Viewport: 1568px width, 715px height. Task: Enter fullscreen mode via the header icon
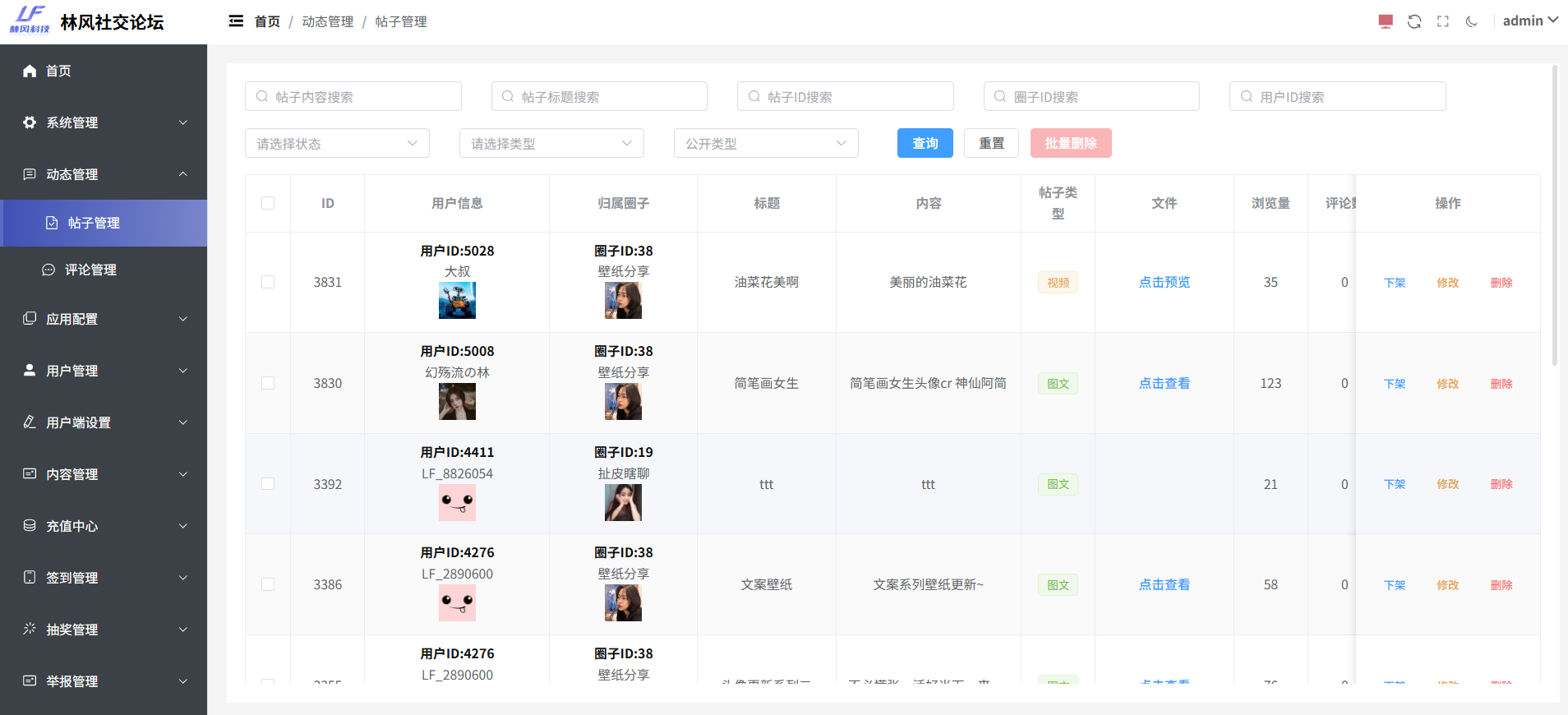point(1443,21)
